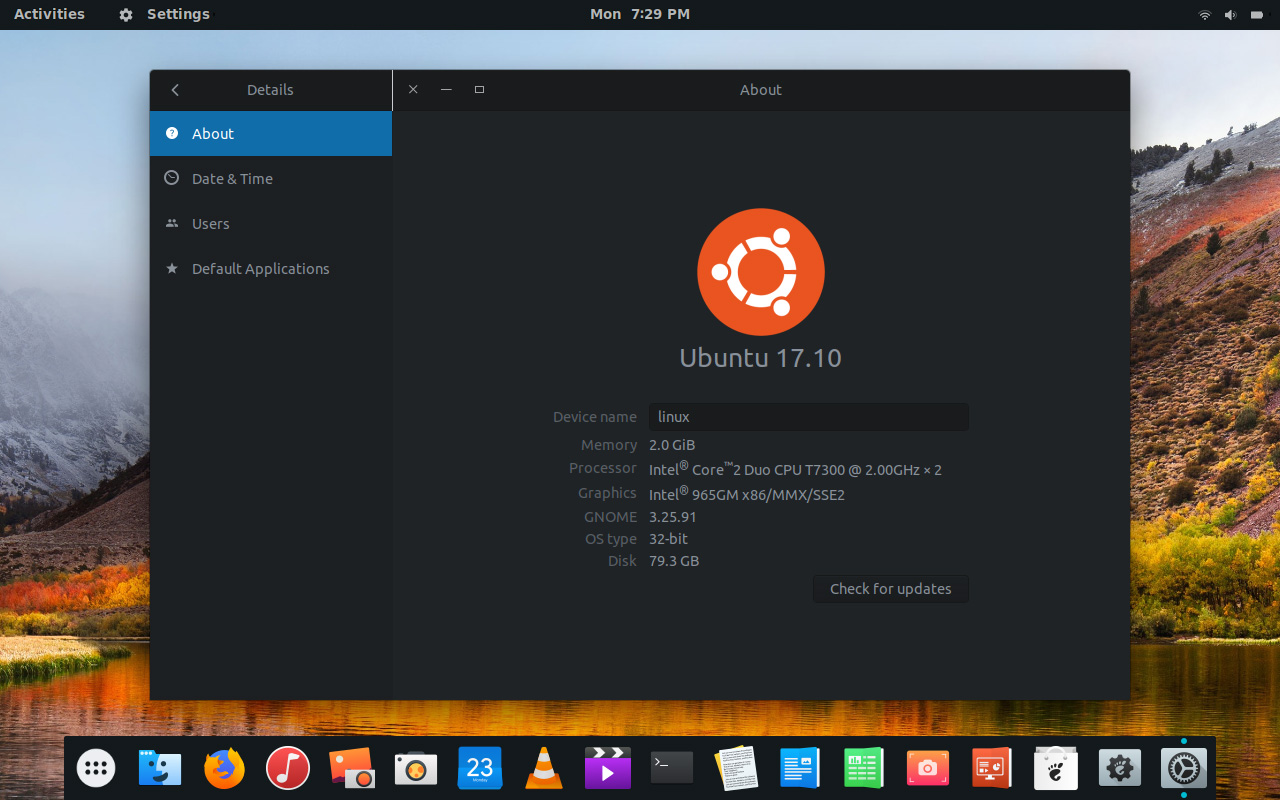The image size is (1280, 800).
Task: Click the Disk value 79.3 GB
Action: pos(674,561)
